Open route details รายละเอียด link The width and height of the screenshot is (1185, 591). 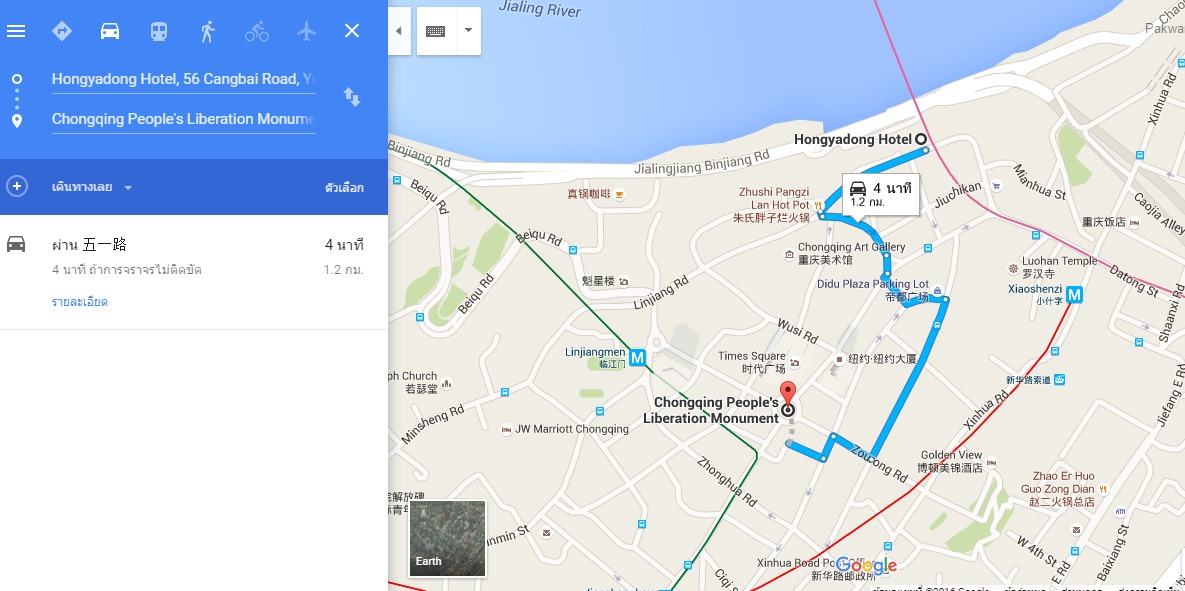coord(79,302)
